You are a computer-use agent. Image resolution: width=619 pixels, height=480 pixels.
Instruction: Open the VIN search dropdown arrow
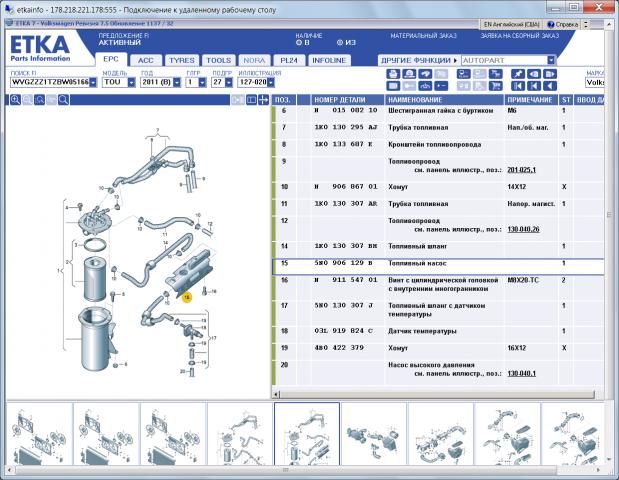(x=93, y=82)
